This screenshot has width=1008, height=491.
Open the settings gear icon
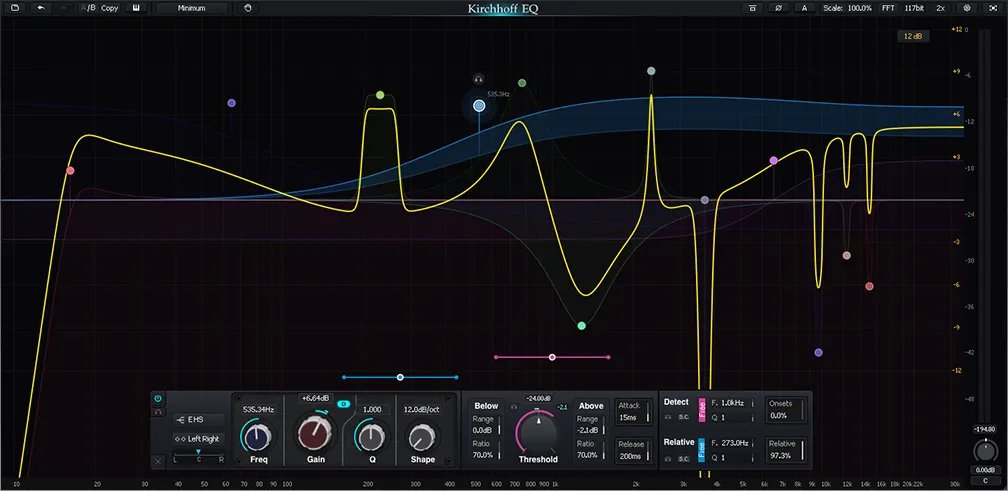(966, 8)
